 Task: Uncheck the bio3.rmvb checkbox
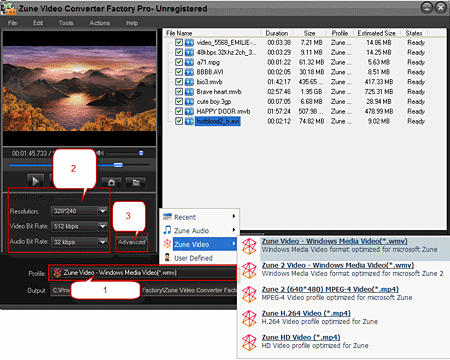point(179,82)
